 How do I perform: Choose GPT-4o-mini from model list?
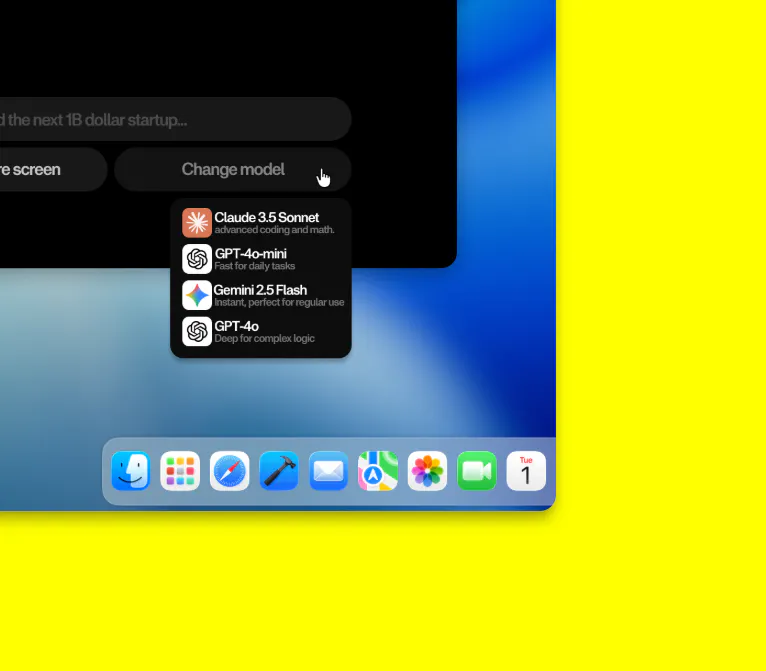coord(261,259)
